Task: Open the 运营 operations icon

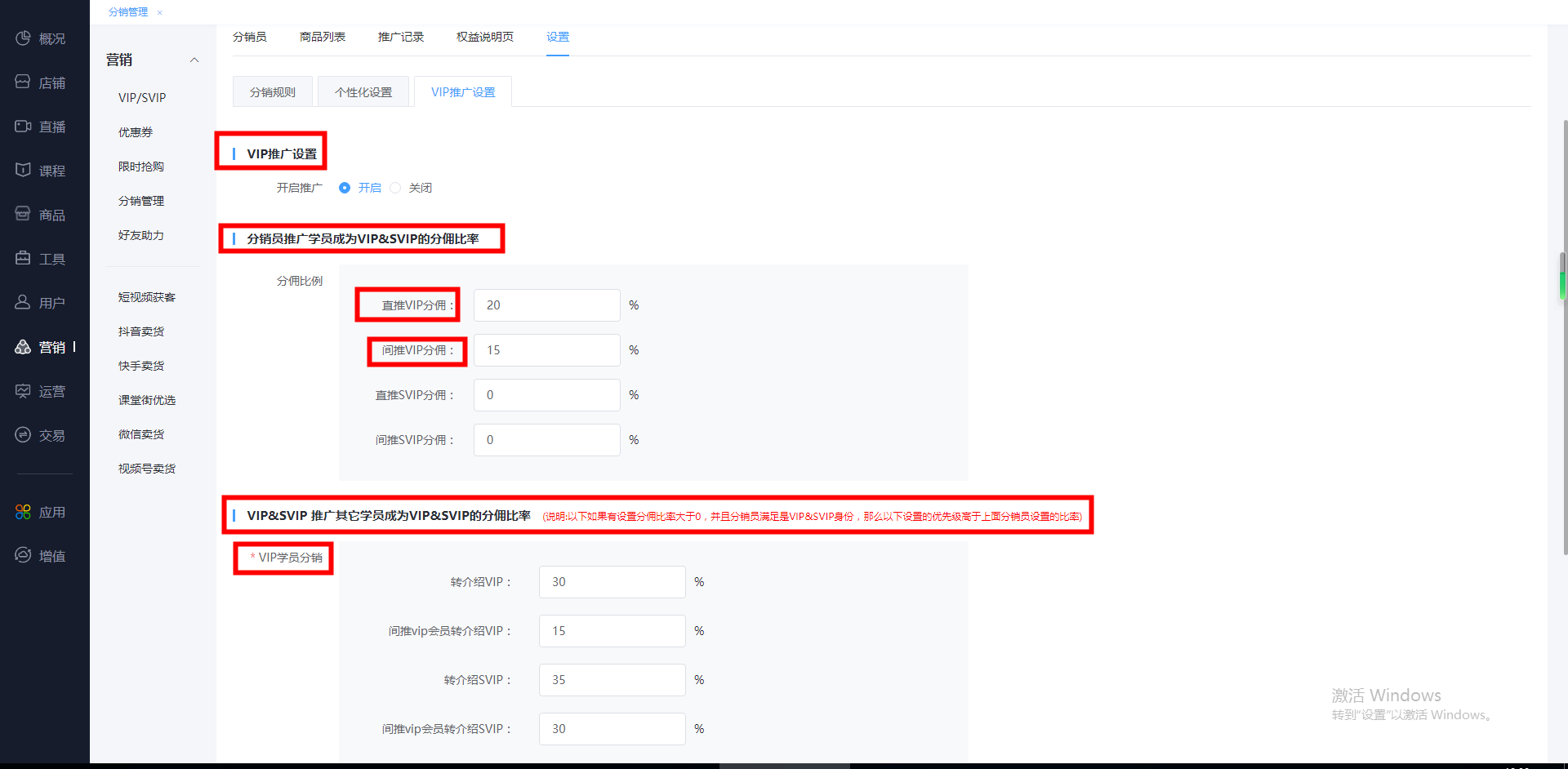Action: pyautogui.click(x=23, y=391)
